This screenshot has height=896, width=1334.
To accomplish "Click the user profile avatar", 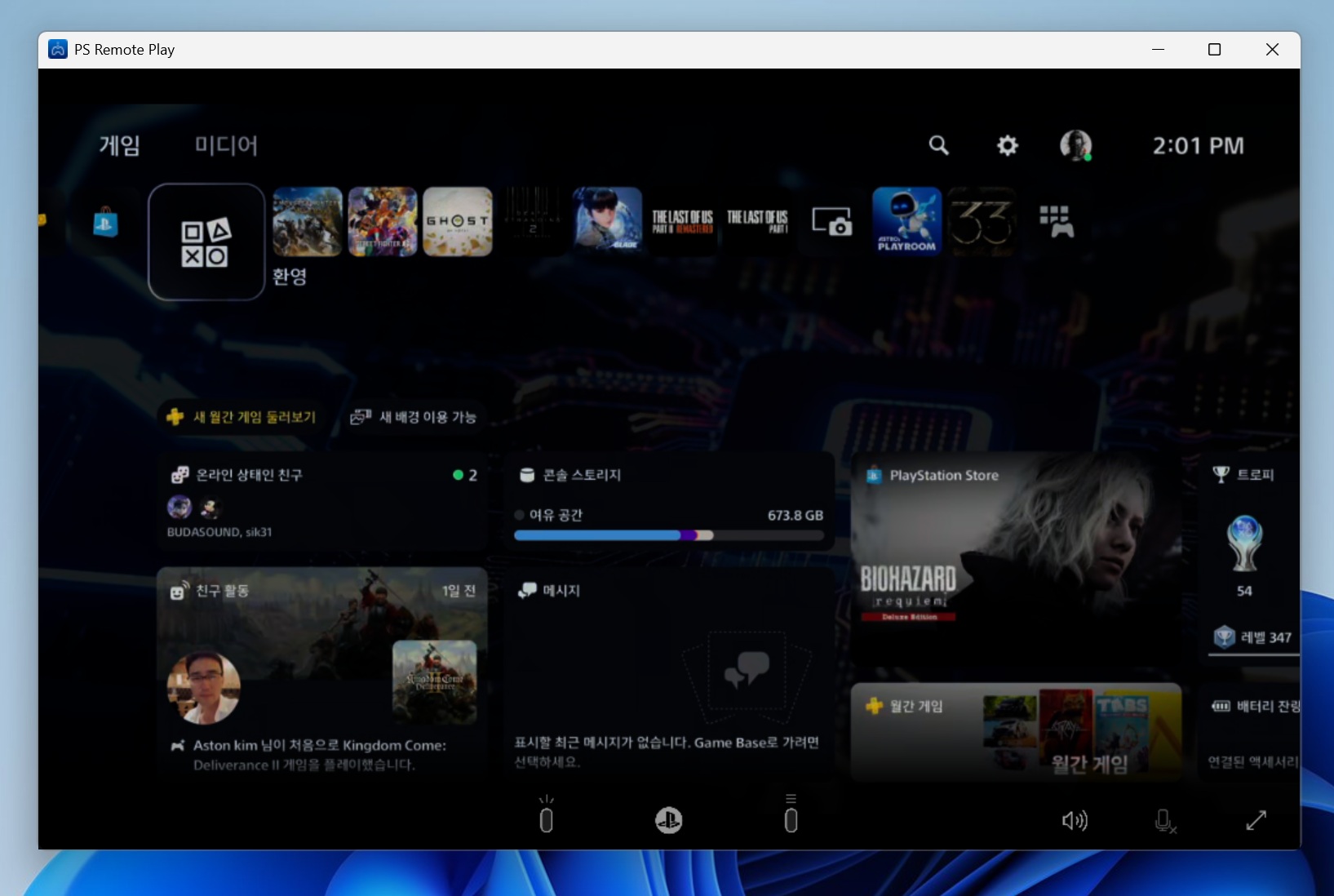I will [1075, 146].
